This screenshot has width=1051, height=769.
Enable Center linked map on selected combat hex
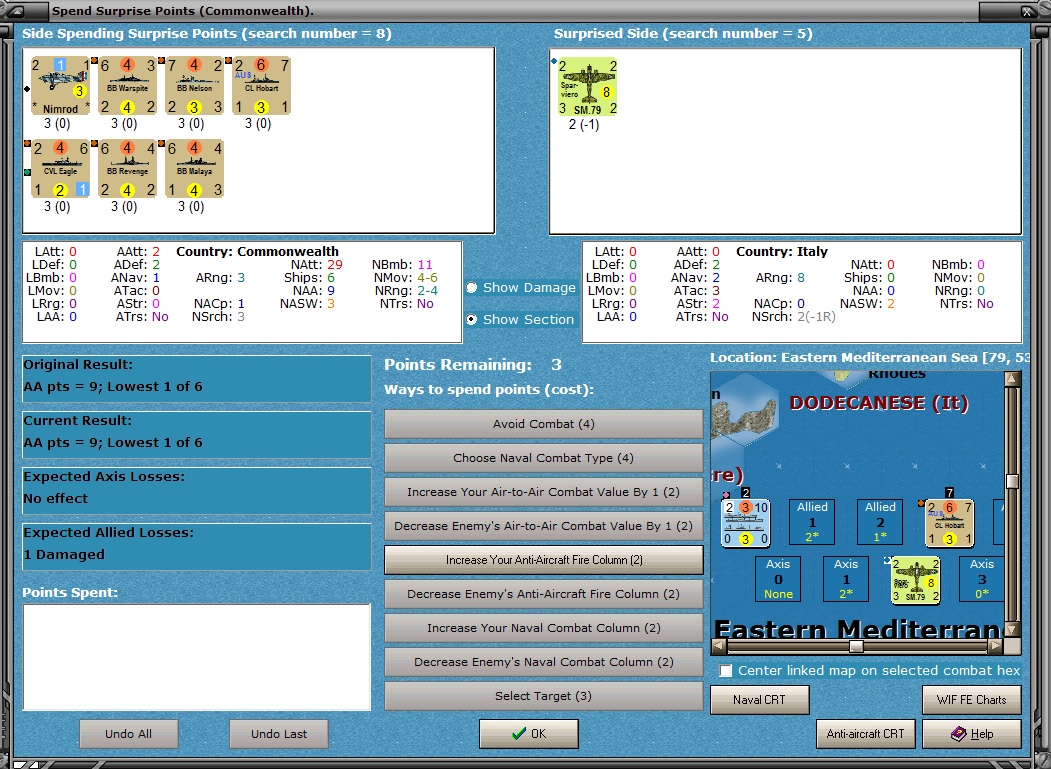tap(725, 670)
